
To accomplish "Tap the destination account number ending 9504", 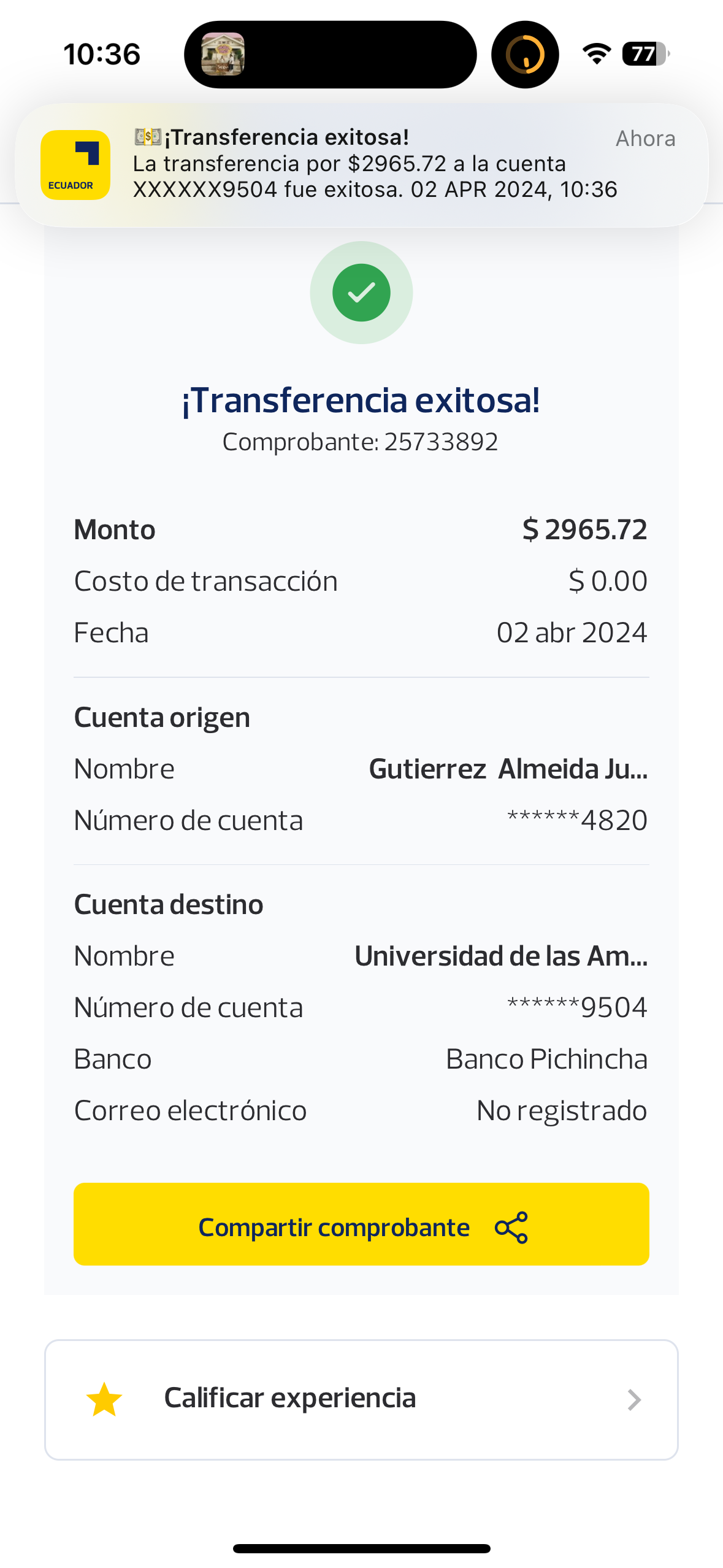I will 577,1007.
